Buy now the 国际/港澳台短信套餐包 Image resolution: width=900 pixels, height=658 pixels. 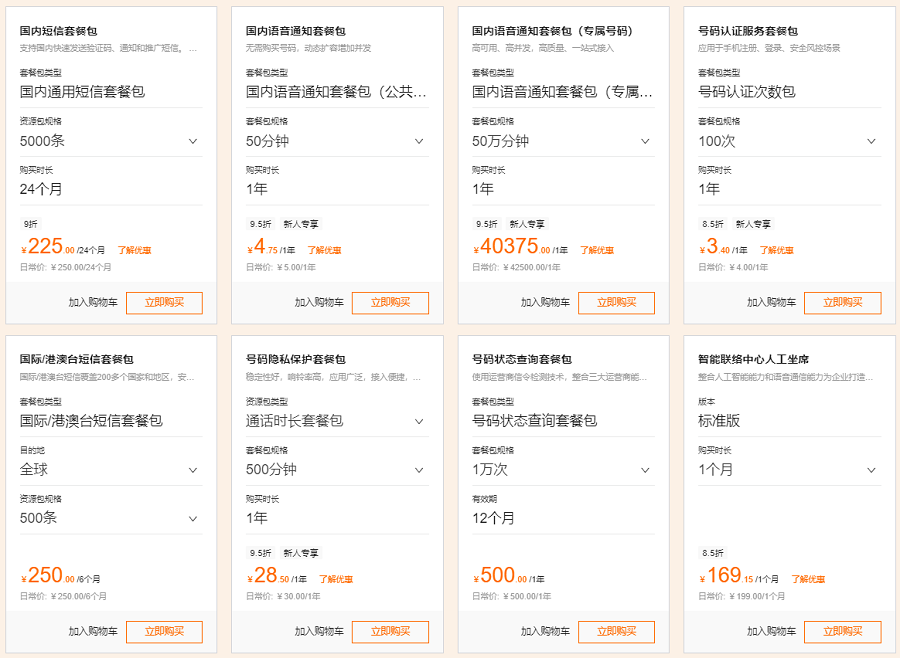click(164, 632)
